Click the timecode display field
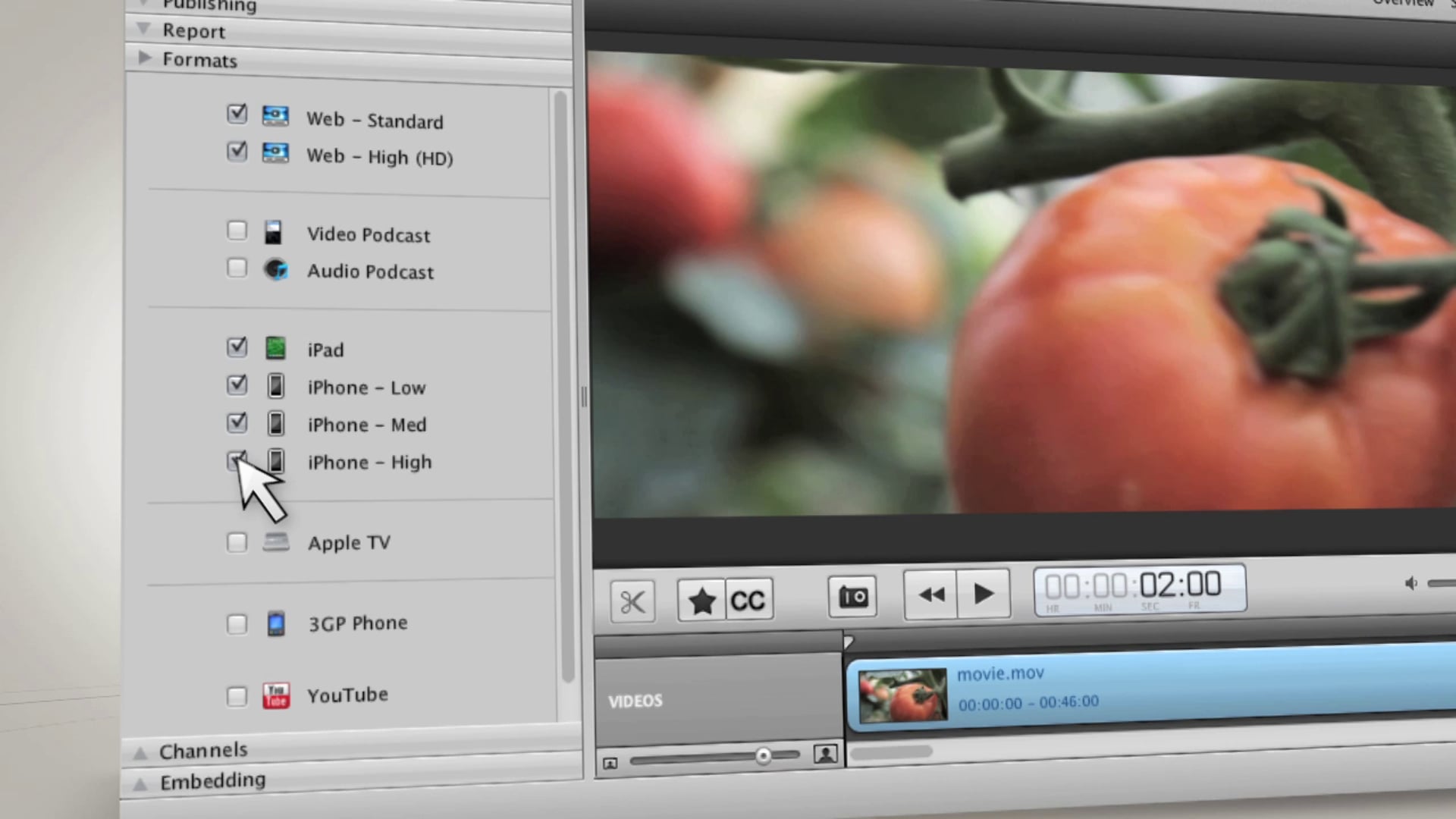Image resolution: width=1456 pixels, height=819 pixels. 1140,589
